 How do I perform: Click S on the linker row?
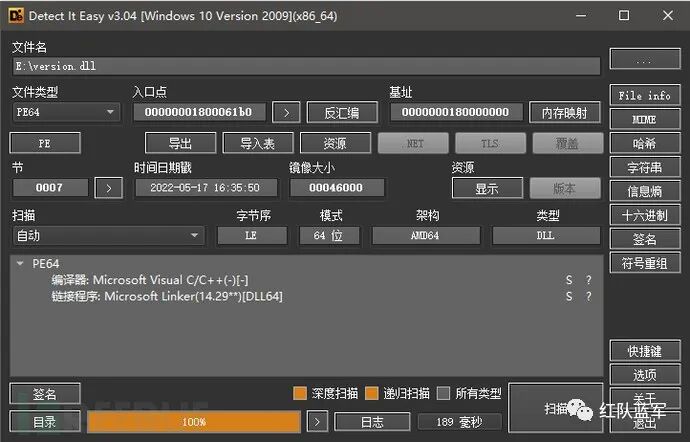click(x=569, y=296)
